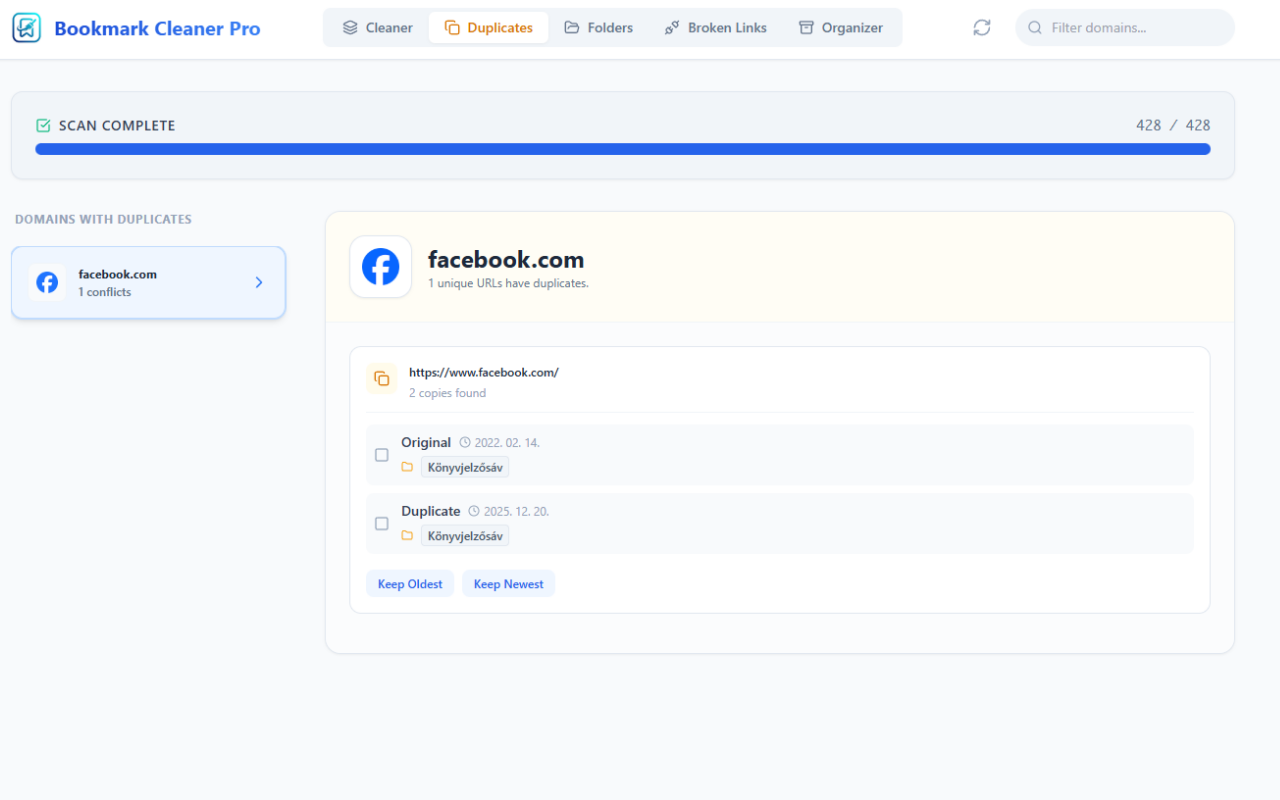
Task: Click the Domains With Duplicates heading
Action: tap(103, 219)
